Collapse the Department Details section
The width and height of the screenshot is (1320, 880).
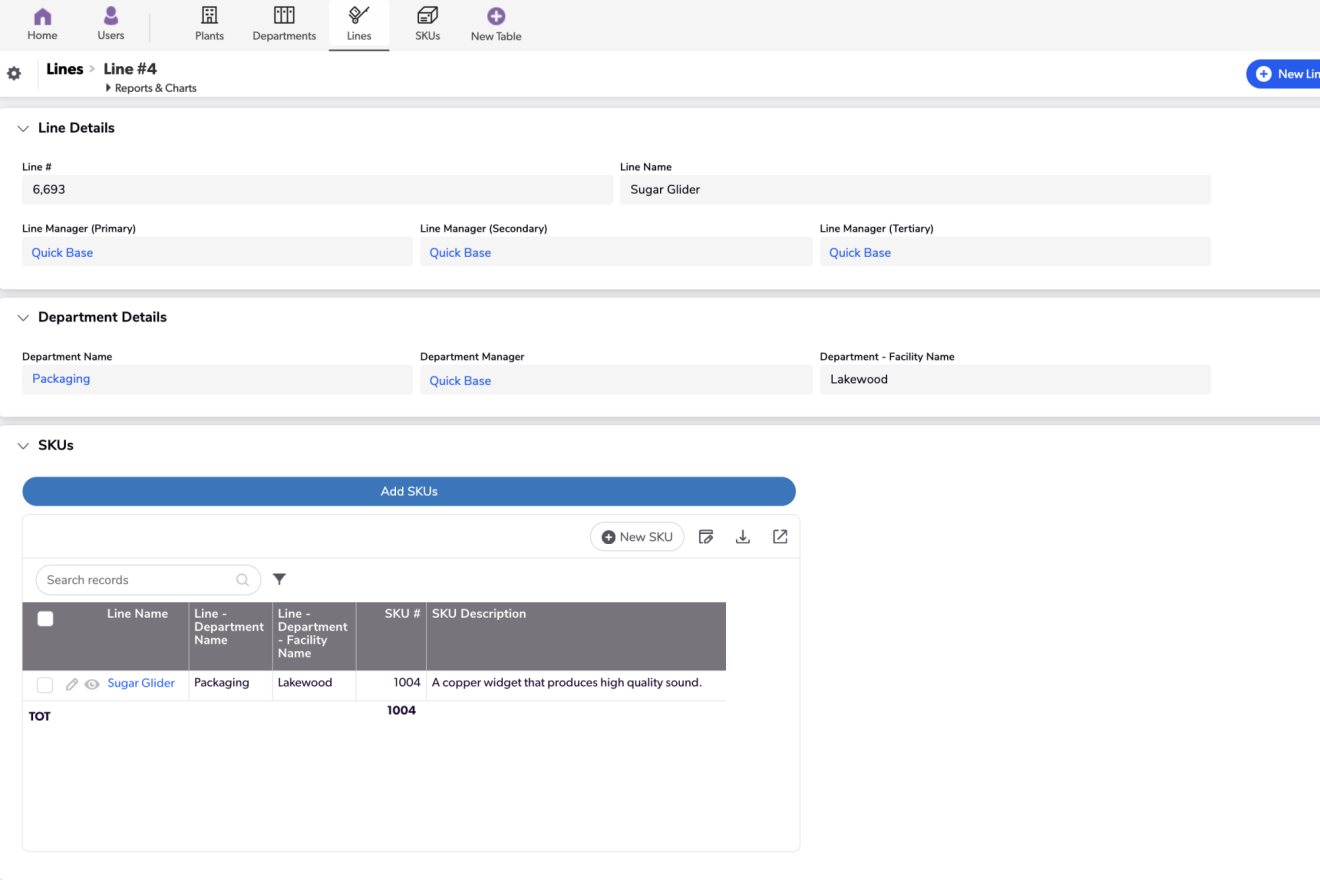pyautogui.click(x=23, y=317)
